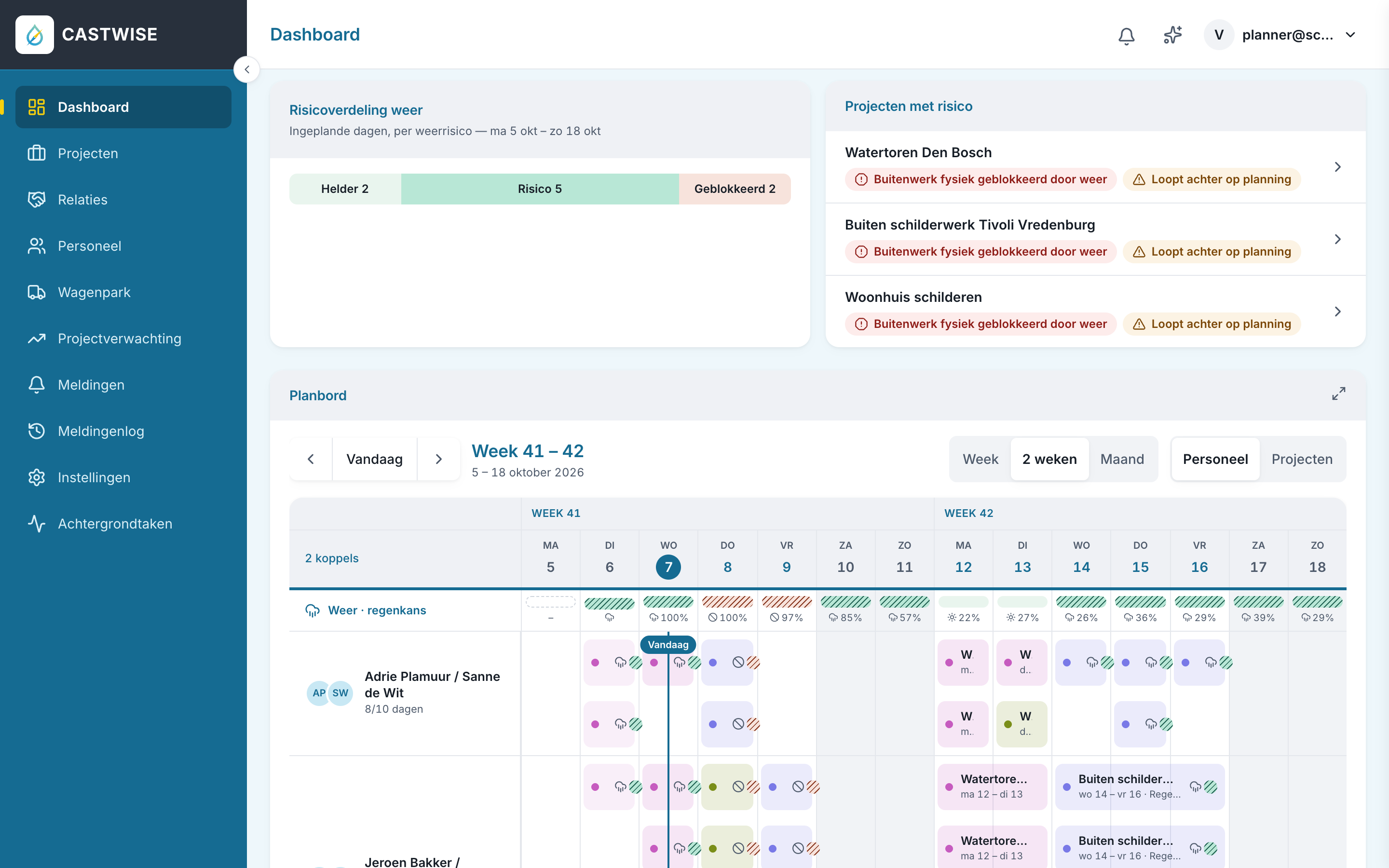Select day 7 in the calendar header
This screenshot has height=868, width=1389.
[x=668, y=567]
